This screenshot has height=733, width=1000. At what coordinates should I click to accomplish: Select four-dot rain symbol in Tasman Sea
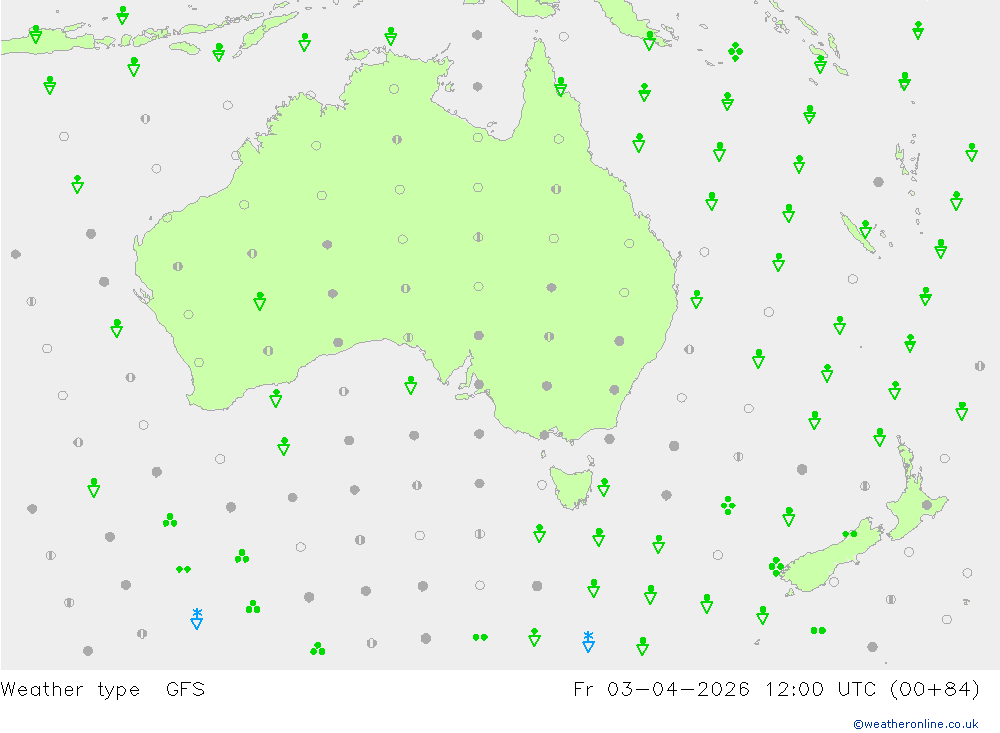pos(728,505)
